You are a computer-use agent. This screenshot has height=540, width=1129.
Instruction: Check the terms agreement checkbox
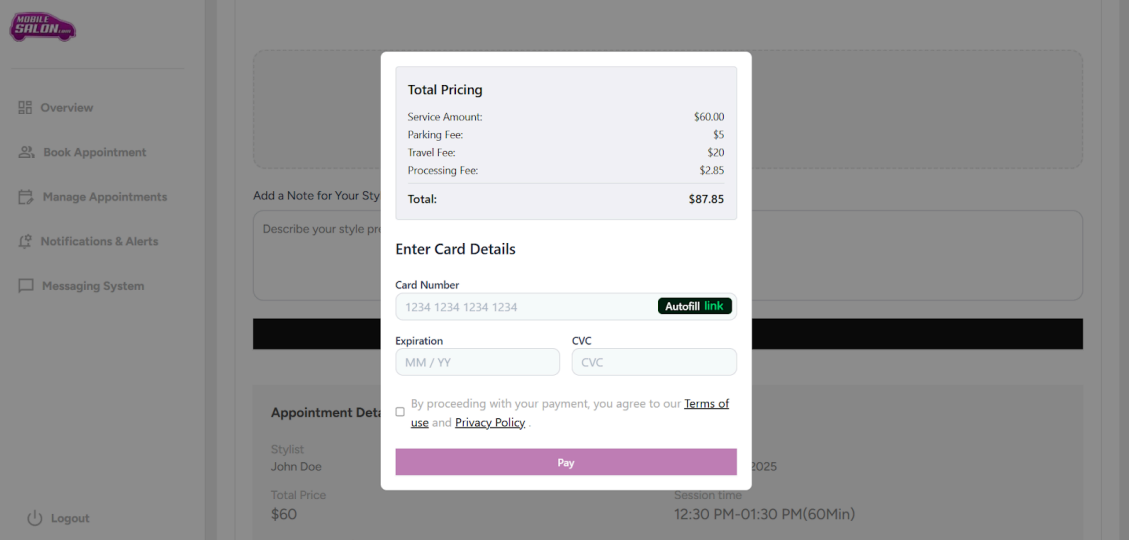pos(400,412)
